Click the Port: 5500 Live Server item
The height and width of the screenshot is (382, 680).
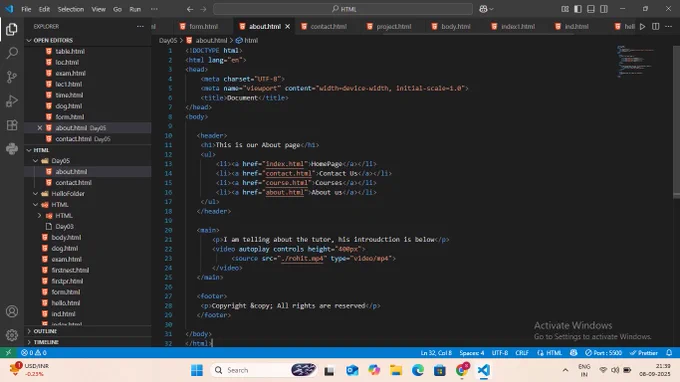tap(603, 353)
